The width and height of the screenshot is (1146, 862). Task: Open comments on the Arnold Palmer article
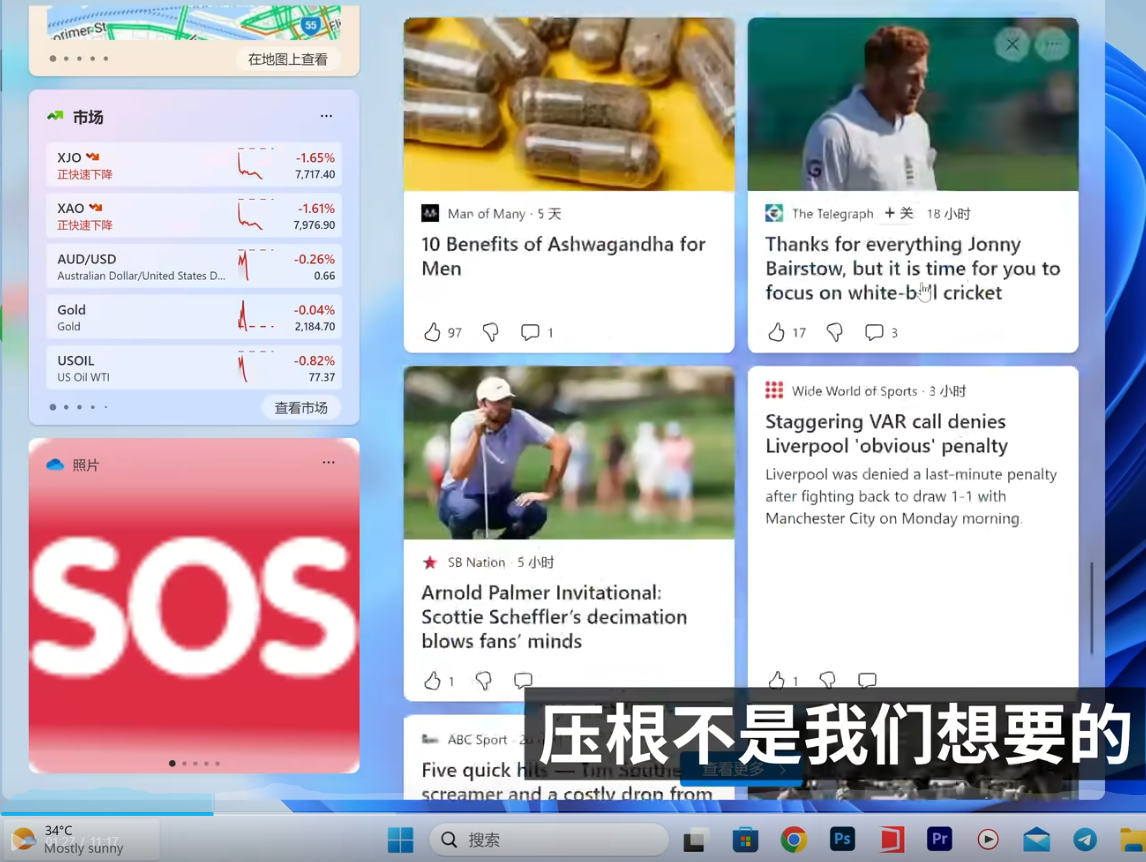point(523,681)
